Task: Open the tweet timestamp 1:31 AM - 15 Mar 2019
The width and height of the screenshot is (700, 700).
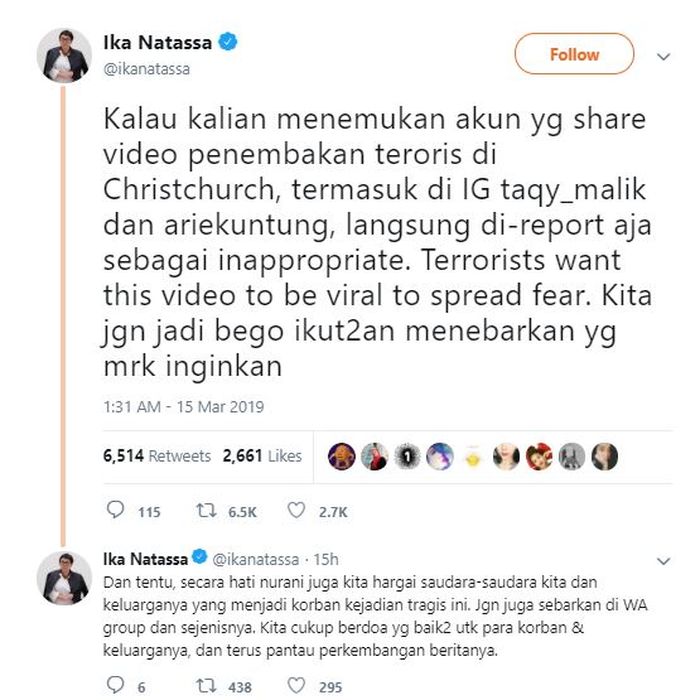Action: [183, 407]
